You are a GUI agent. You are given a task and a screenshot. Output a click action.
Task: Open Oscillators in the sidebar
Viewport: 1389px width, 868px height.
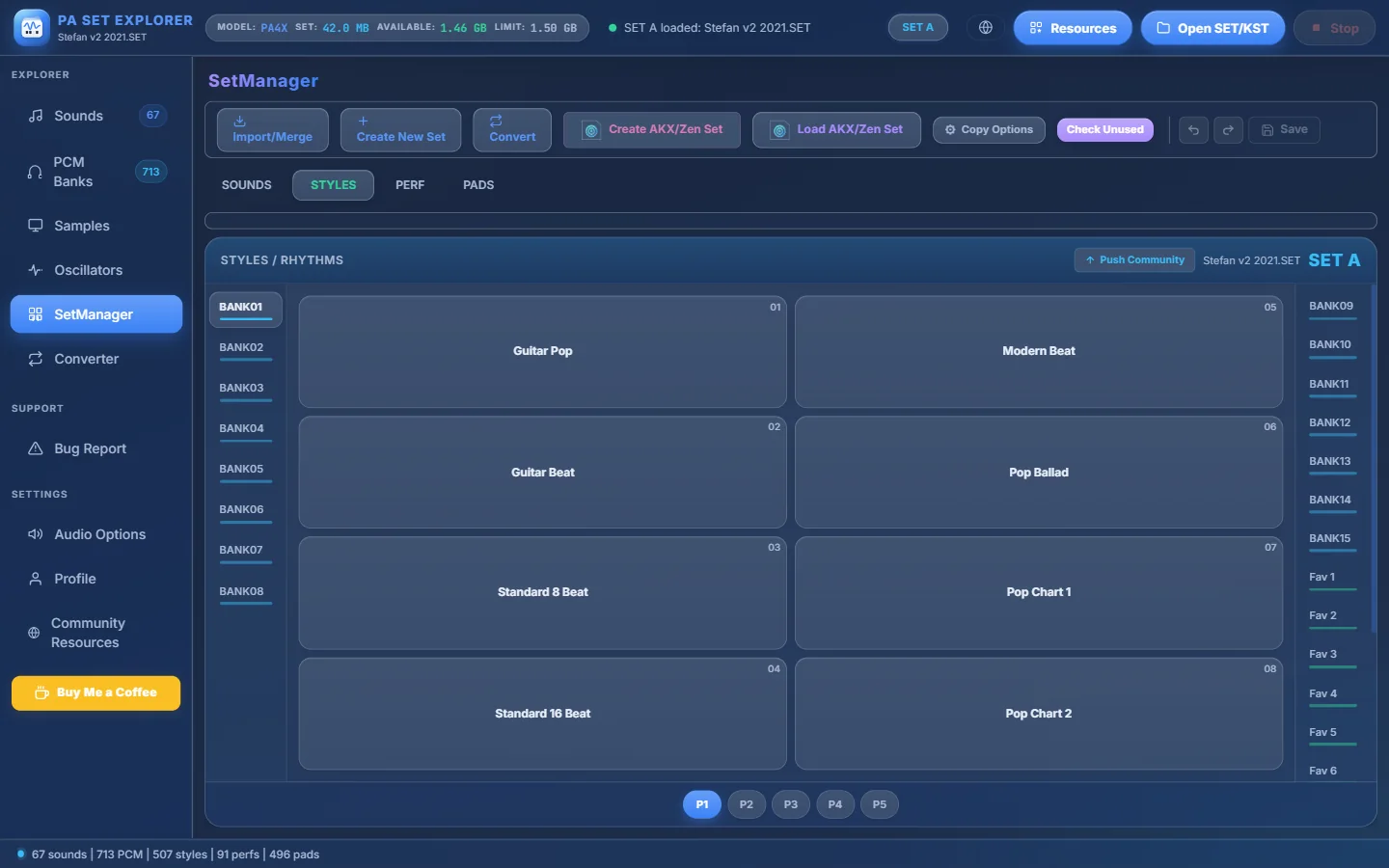[x=96, y=270]
